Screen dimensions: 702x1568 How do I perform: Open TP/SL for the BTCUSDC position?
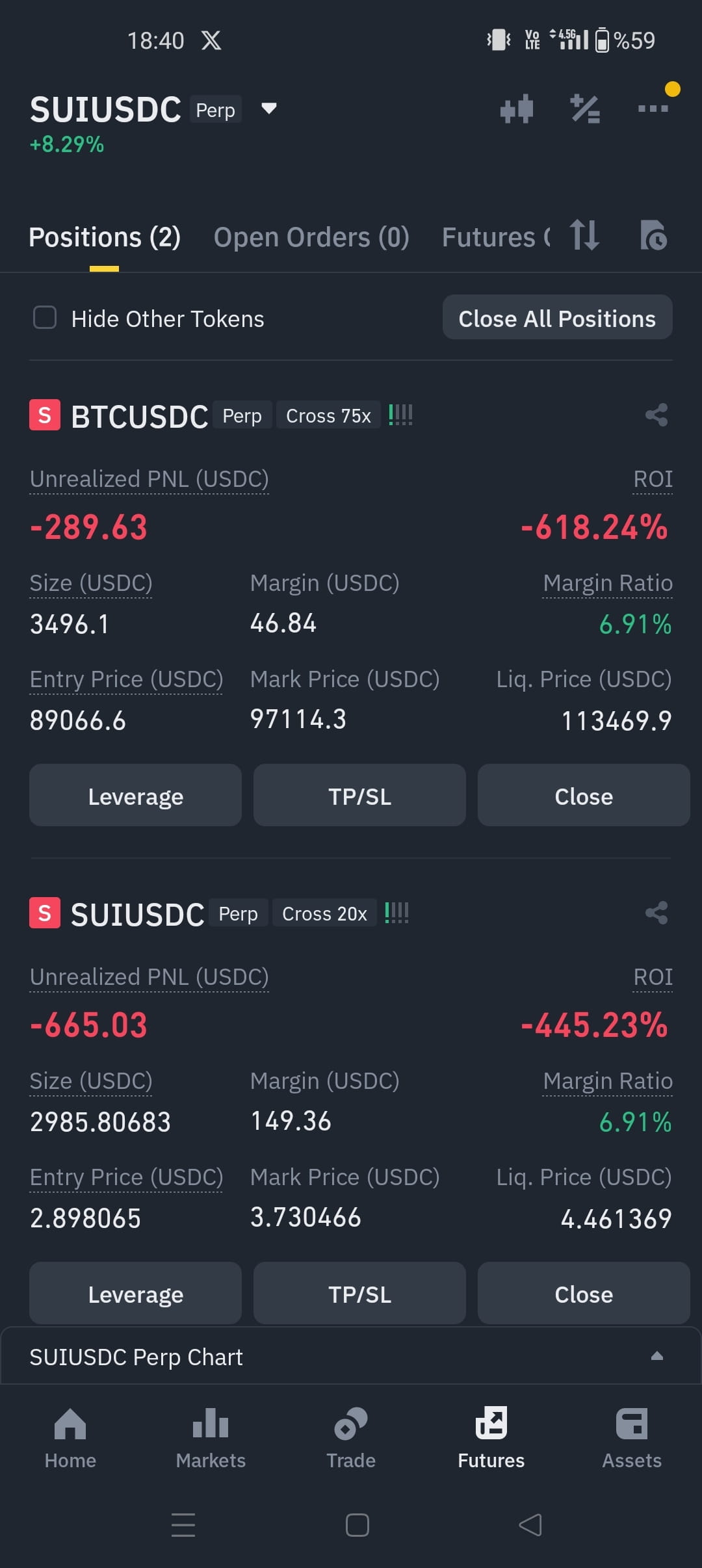coord(359,796)
